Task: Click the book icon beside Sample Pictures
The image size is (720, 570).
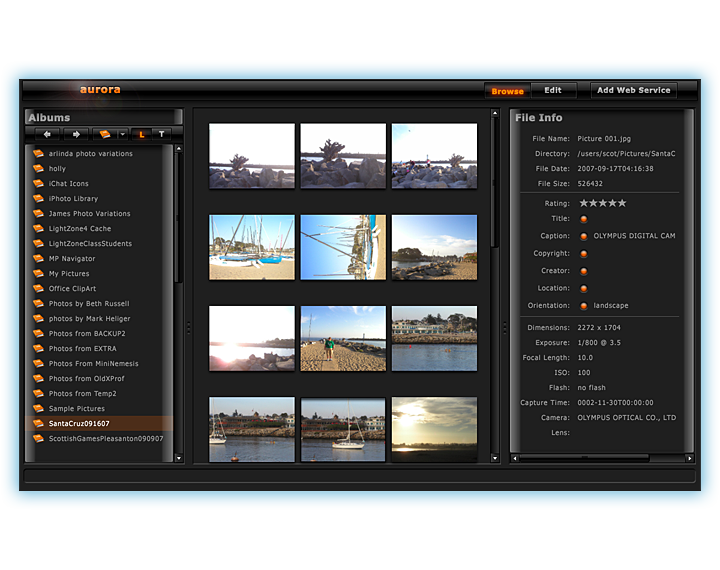Action: click(38, 409)
